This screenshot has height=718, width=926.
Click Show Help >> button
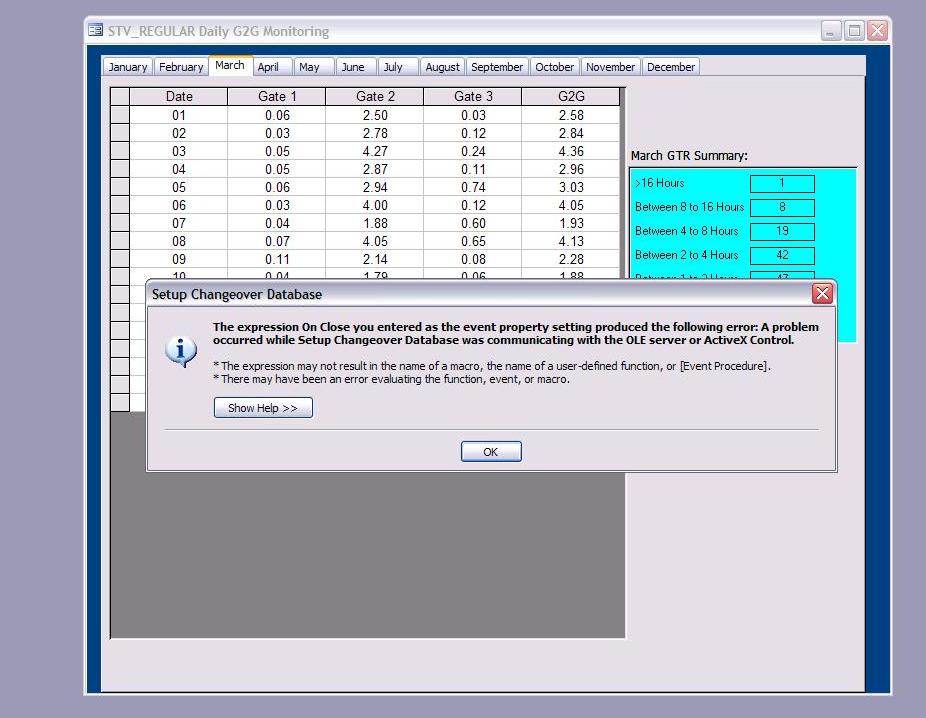(x=263, y=408)
